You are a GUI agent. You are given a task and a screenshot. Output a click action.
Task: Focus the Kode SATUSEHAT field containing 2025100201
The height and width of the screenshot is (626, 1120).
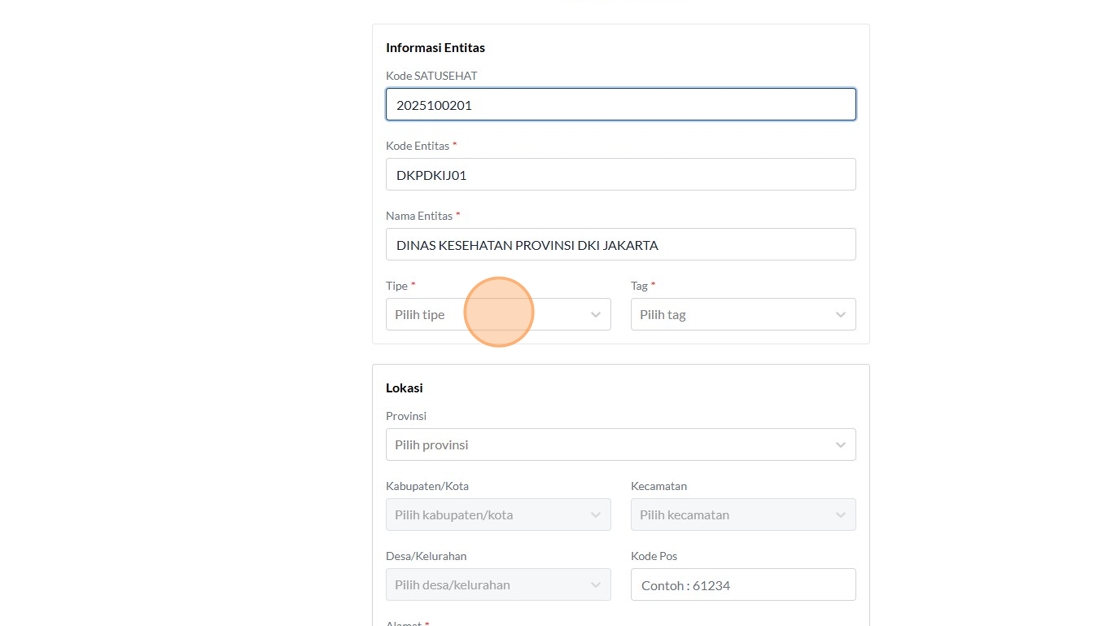click(620, 105)
